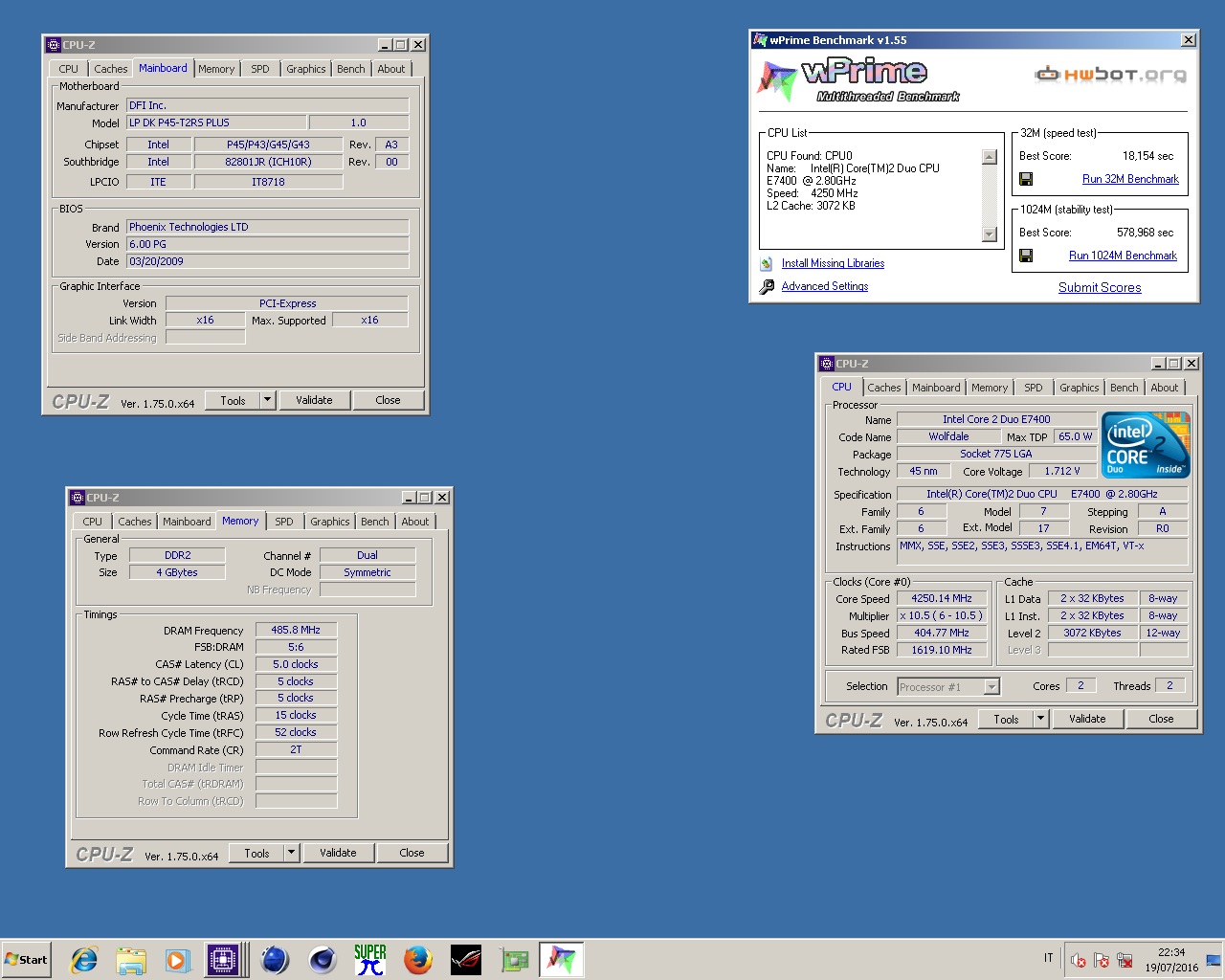Image resolution: width=1225 pixels, height=980 pixels.
Task: Click Validate in the CPU tab CPU-Z window
Action: [x=1087, y=719]
